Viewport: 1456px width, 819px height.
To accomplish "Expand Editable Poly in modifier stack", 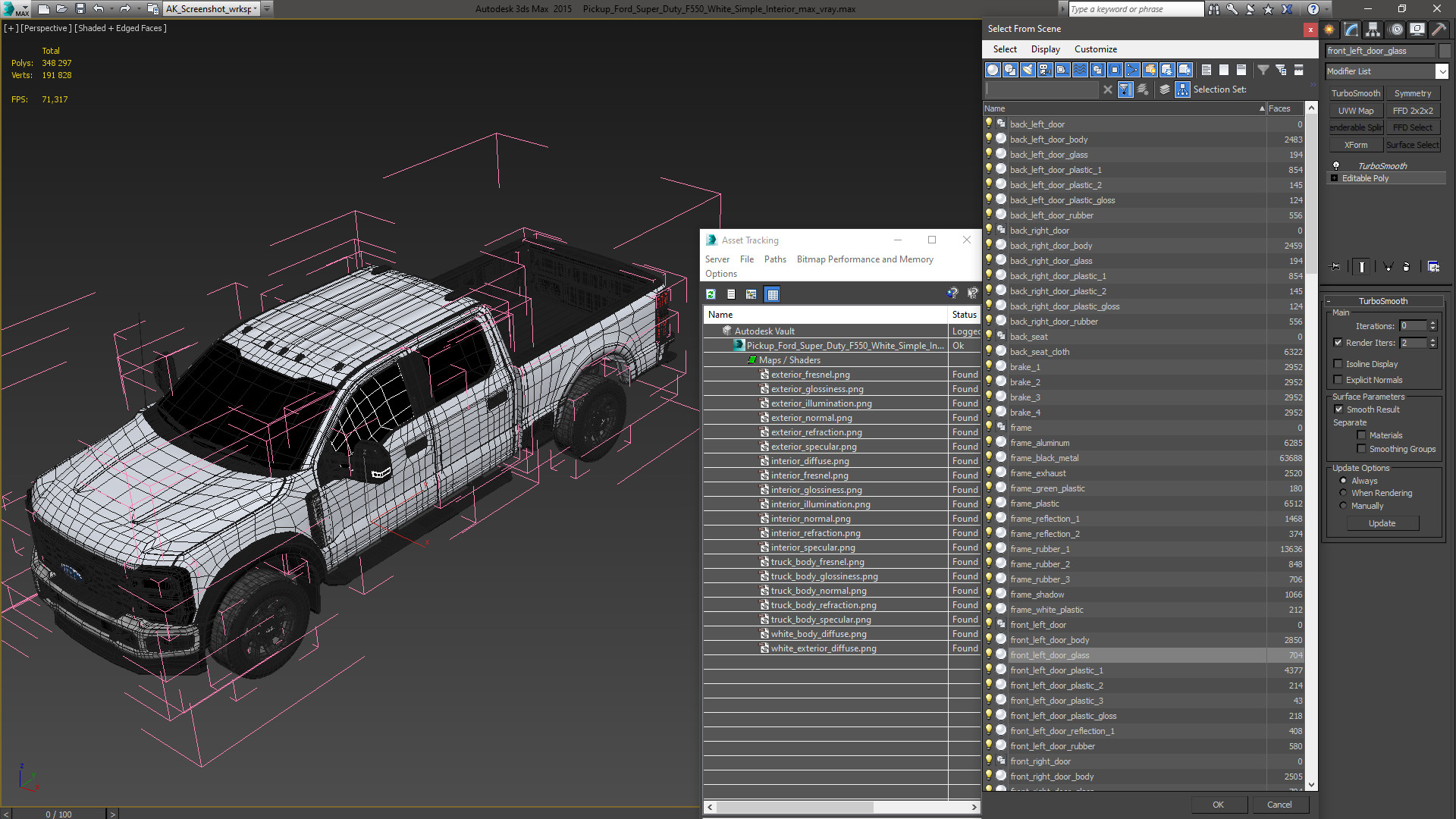I will point(1335,178).
